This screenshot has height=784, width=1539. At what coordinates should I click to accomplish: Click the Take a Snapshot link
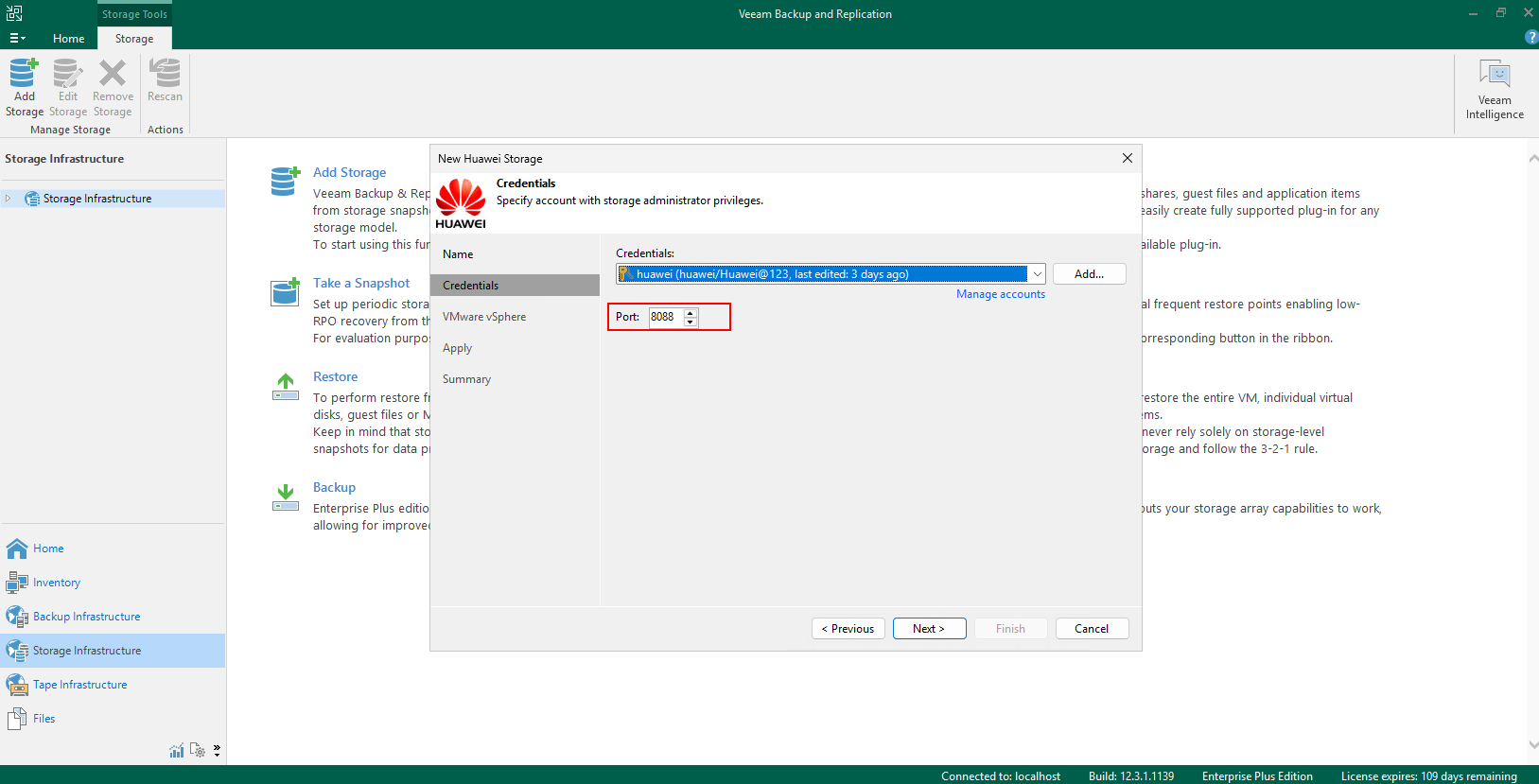[361, 283]
